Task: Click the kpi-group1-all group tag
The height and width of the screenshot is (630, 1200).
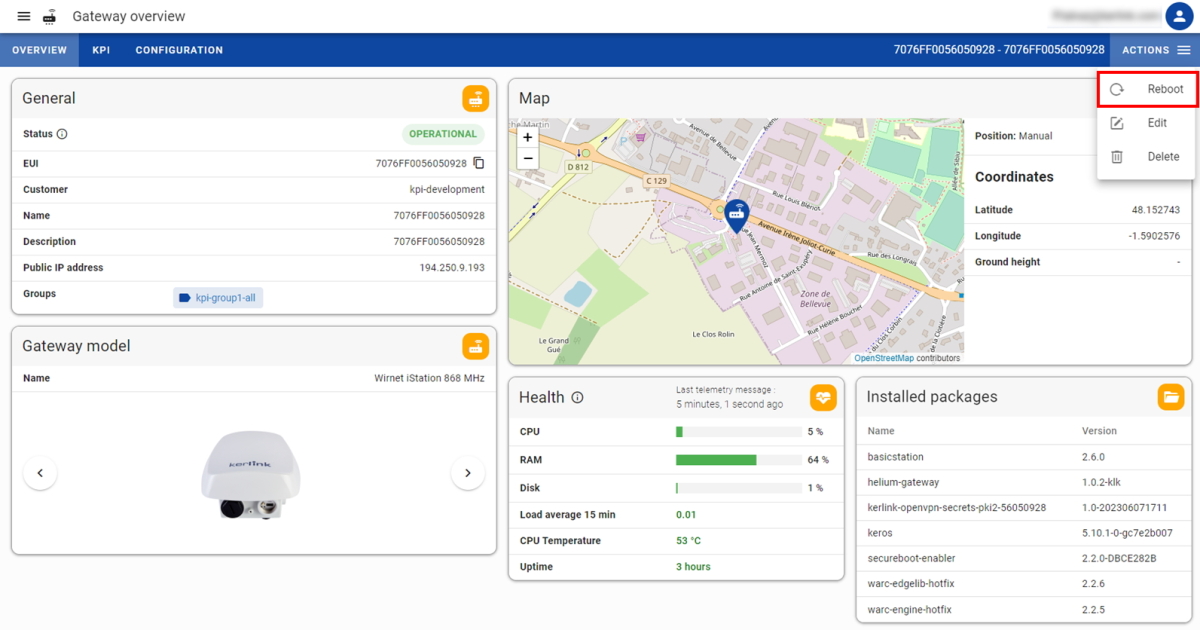Action: (218, 298)
